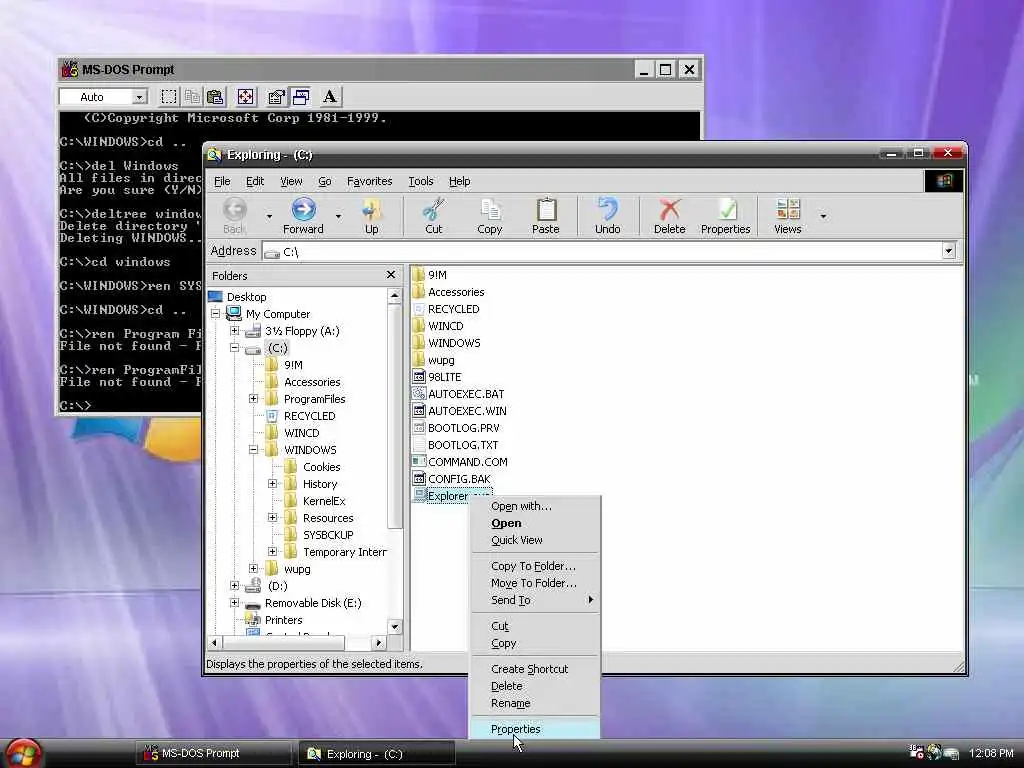Choose Create Shortcut in context menu
The width and height of the screenshot is (1024, 768).
[535, 669]
